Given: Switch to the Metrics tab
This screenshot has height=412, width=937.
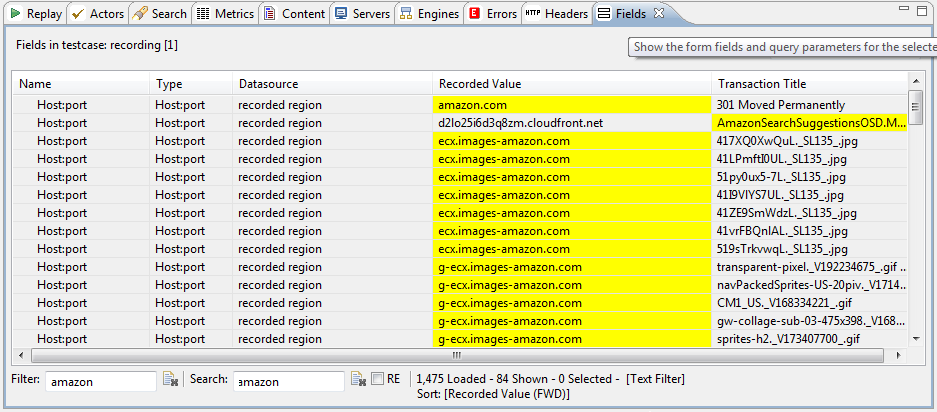Looking at the screenshot, I should [226, 14].
